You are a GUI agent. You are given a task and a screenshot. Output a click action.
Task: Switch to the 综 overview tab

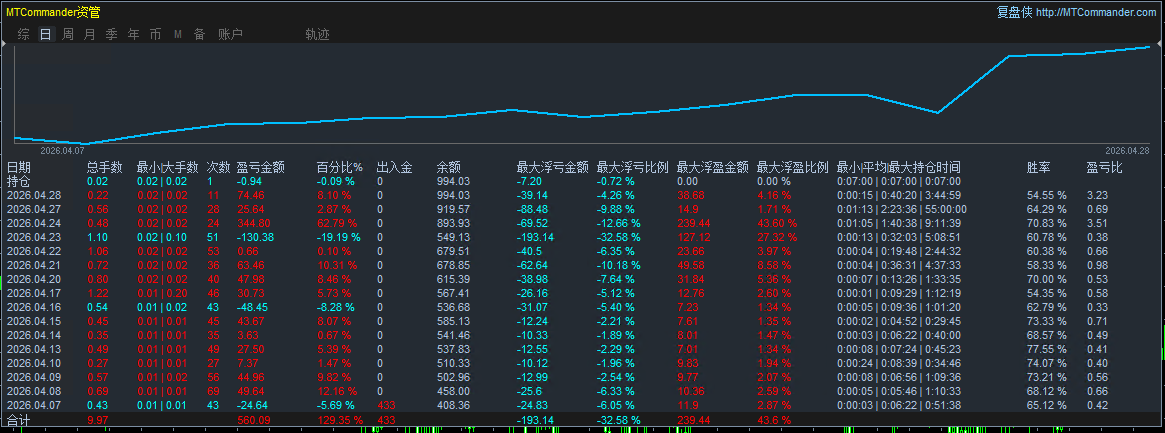(24, 34)
